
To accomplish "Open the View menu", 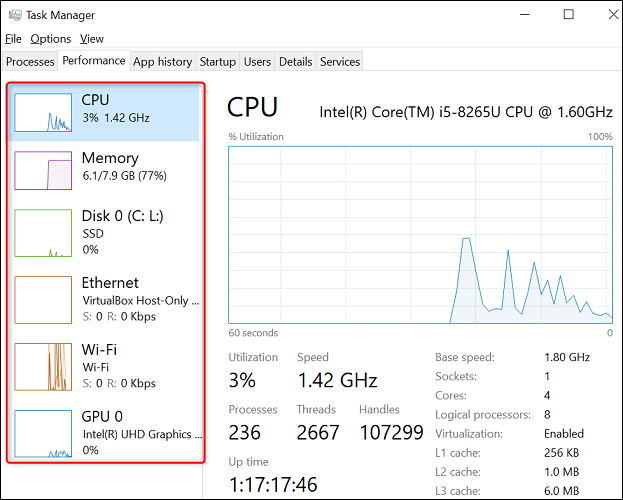I will (x=92, y=39).
